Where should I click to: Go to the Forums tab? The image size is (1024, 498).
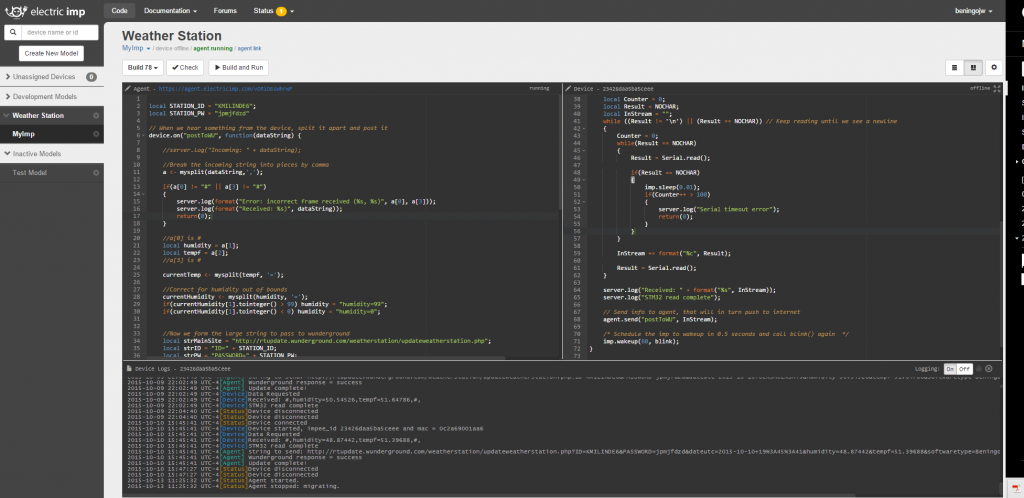coord(225,10)
